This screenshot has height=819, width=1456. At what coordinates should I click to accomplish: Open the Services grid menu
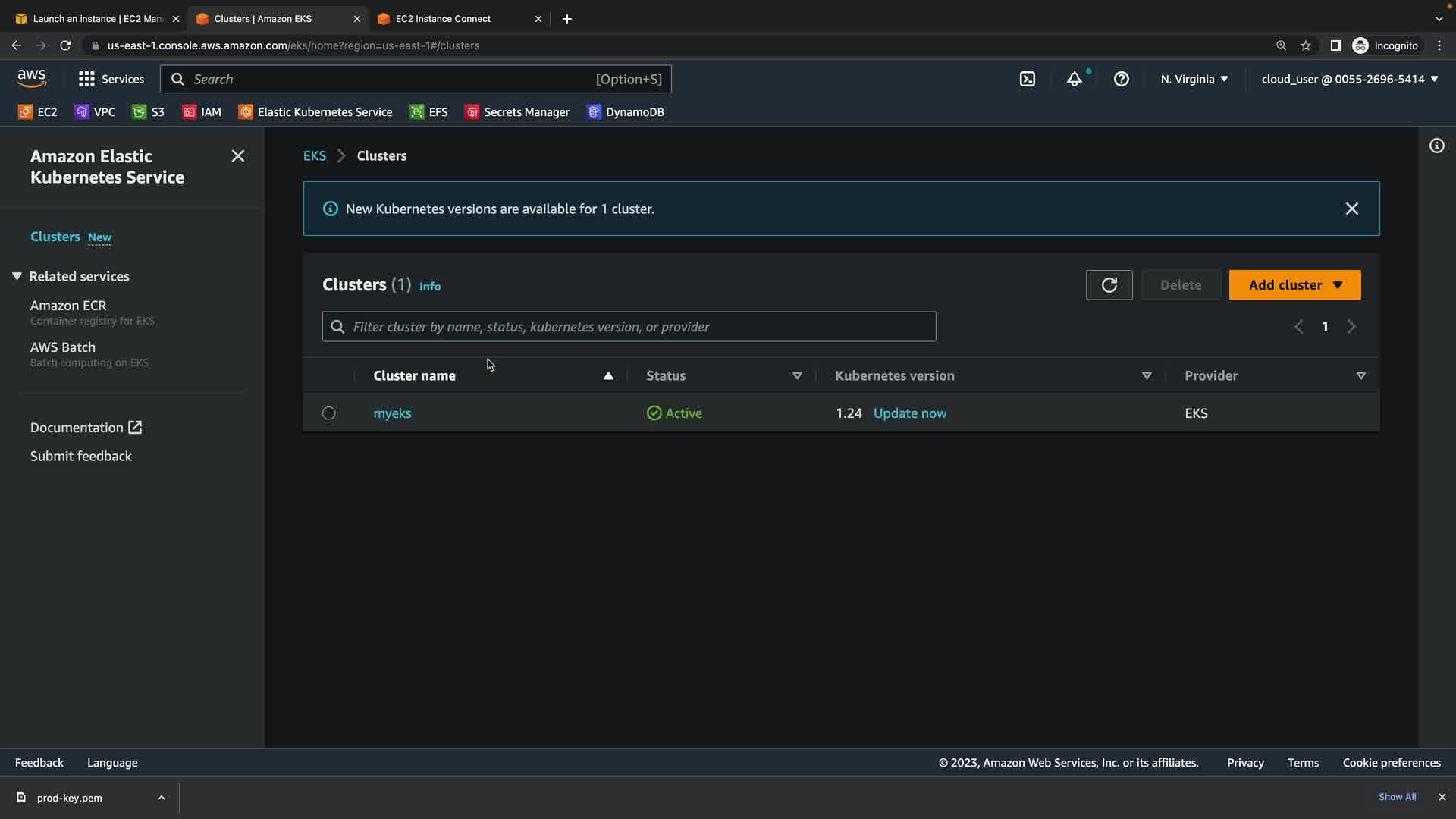[x=111, y=79]
